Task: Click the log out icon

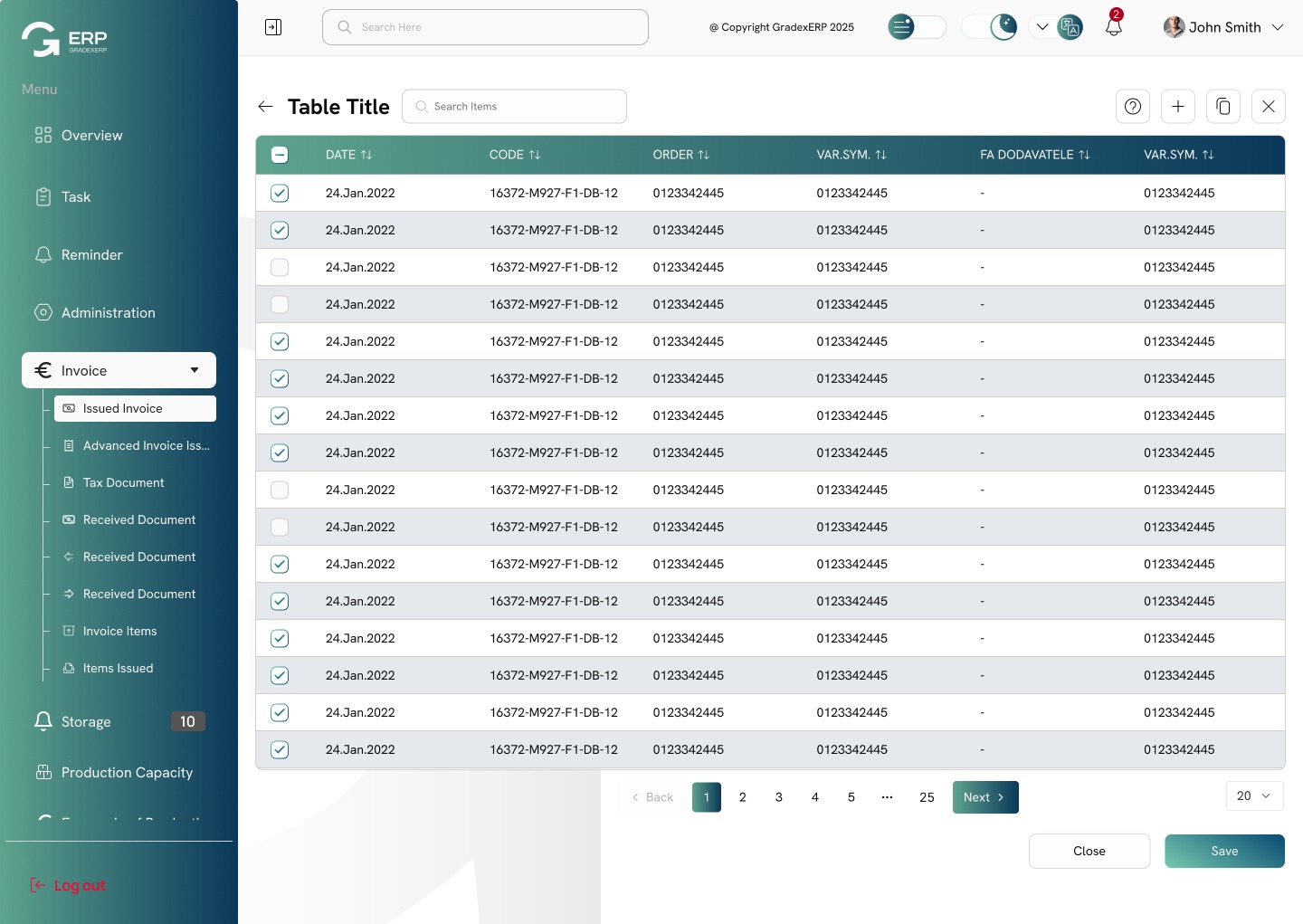Action: click(x=37, y=885)
